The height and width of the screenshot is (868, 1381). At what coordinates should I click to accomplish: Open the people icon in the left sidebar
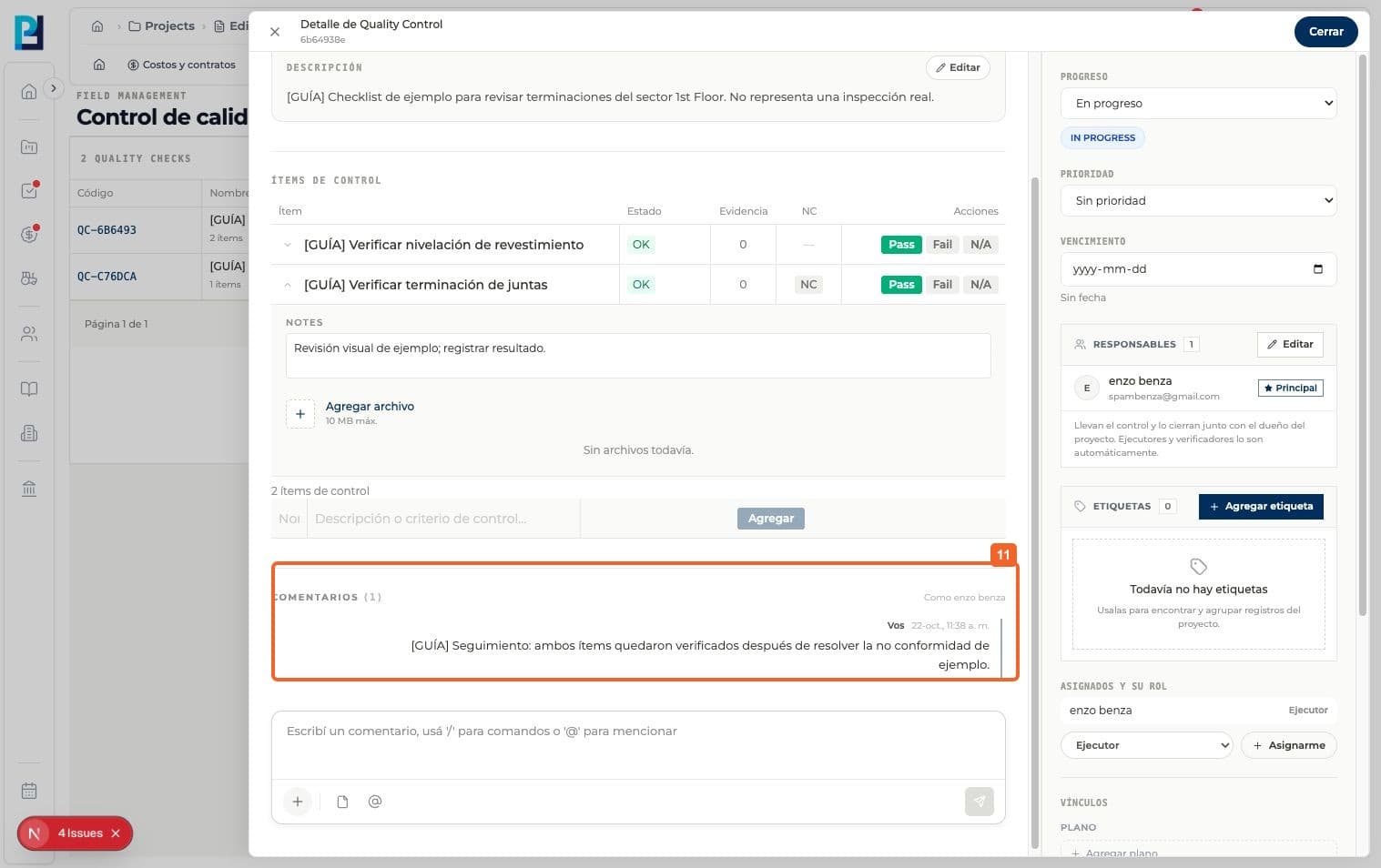[29, 334]
